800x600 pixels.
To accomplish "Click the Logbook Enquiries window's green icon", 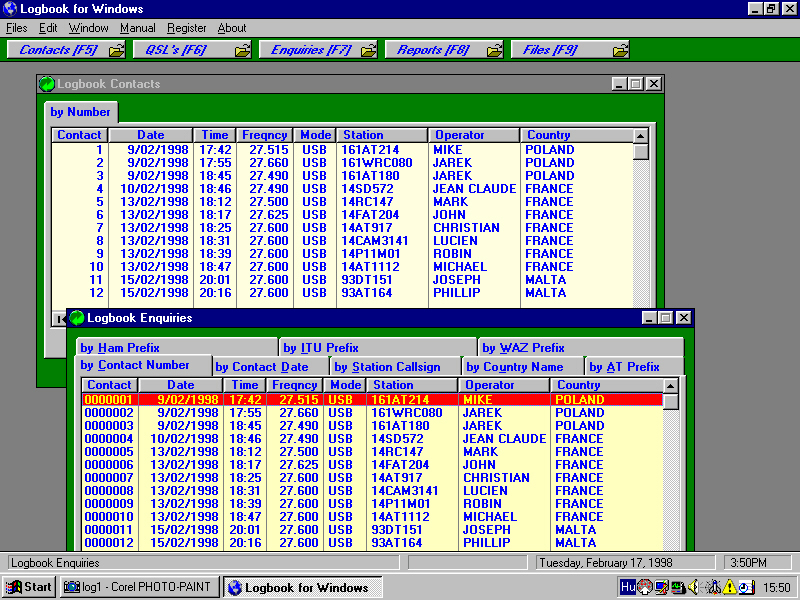I will click(x=77, y=318).
